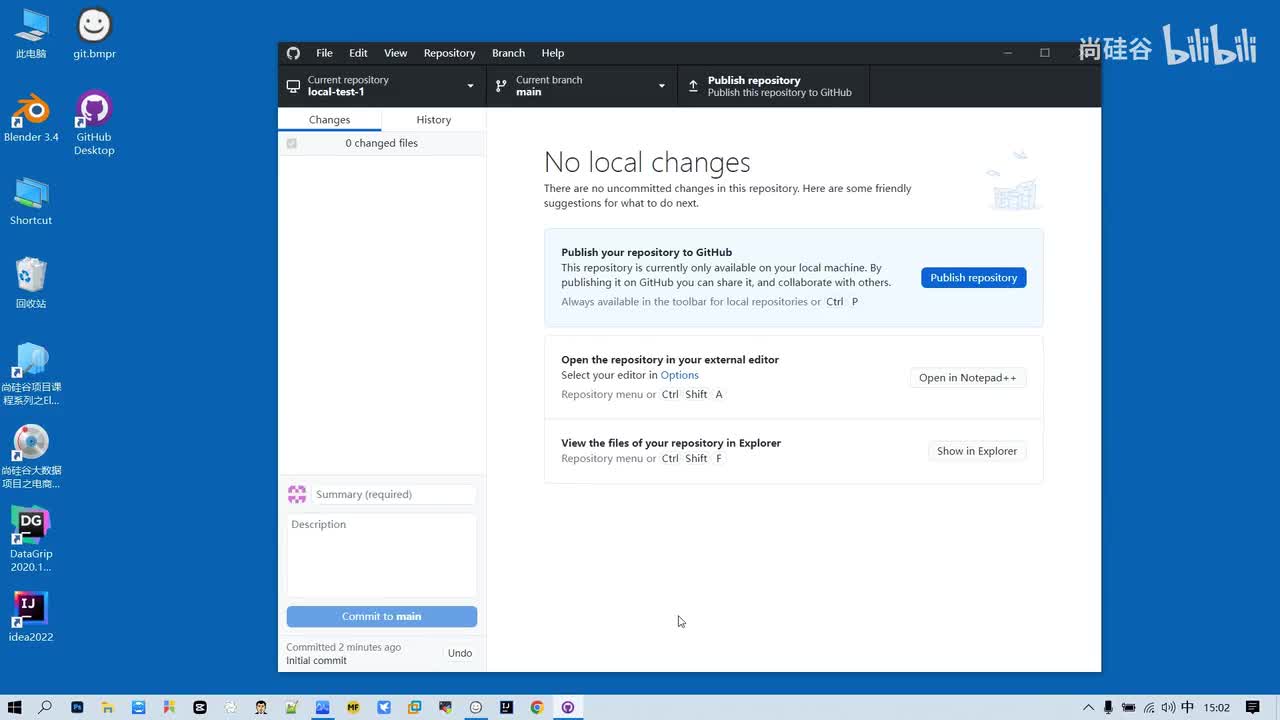Viewport: 1280px width, 720px height.
Task: Click the Options link for editor
Action: tap(679, 375)
